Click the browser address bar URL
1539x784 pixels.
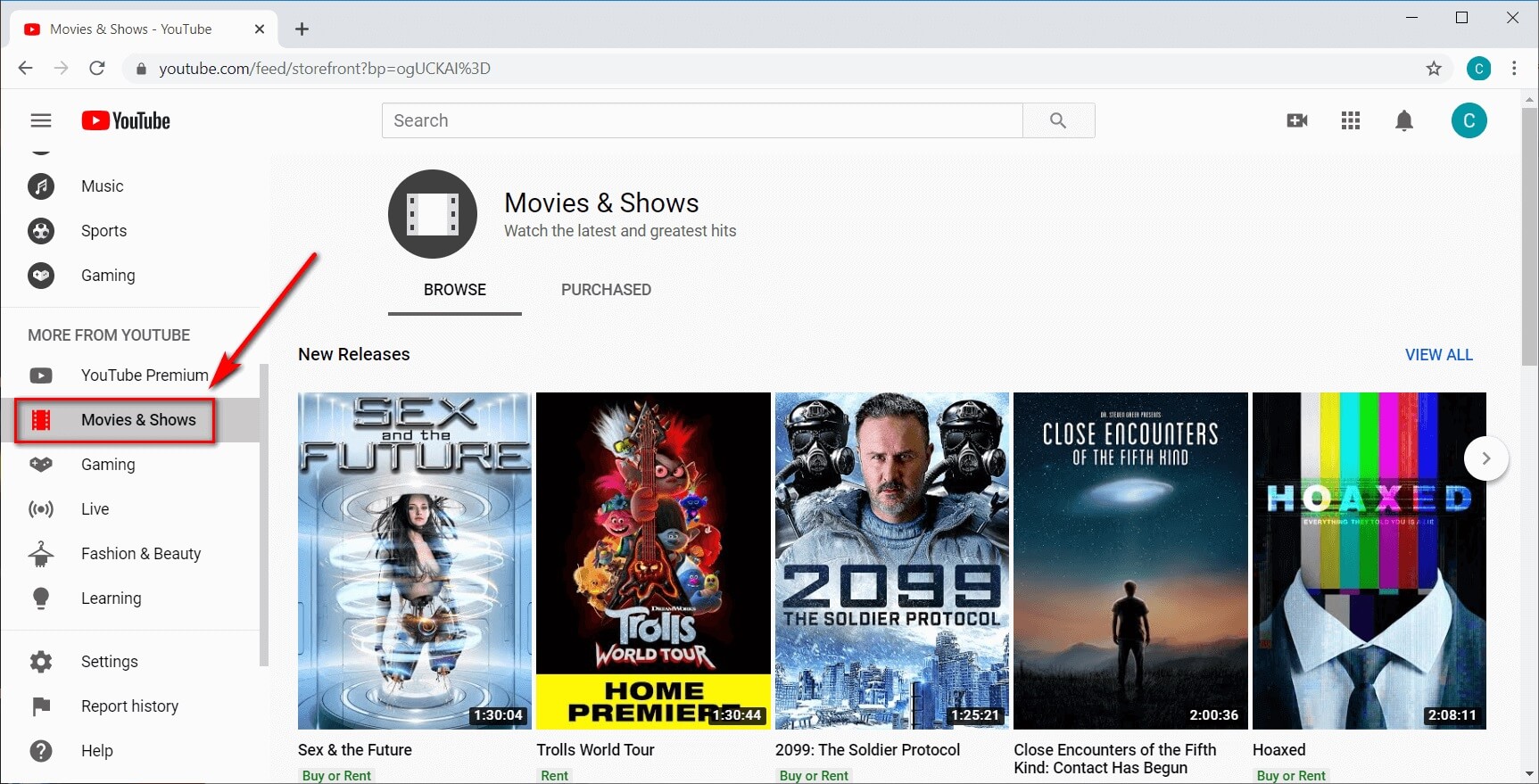coord(325,69)
